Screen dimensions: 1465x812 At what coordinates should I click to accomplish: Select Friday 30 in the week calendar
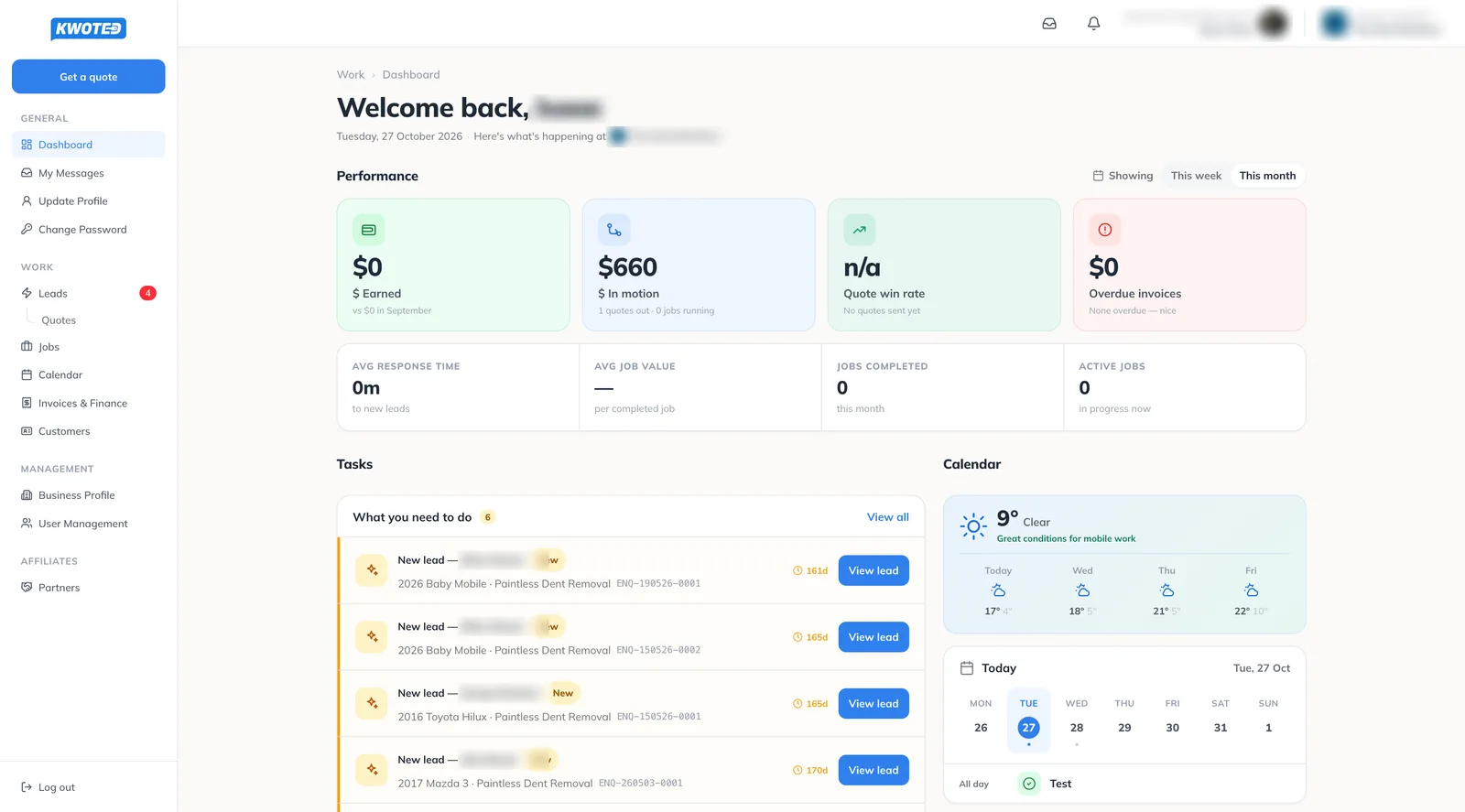1172,719
